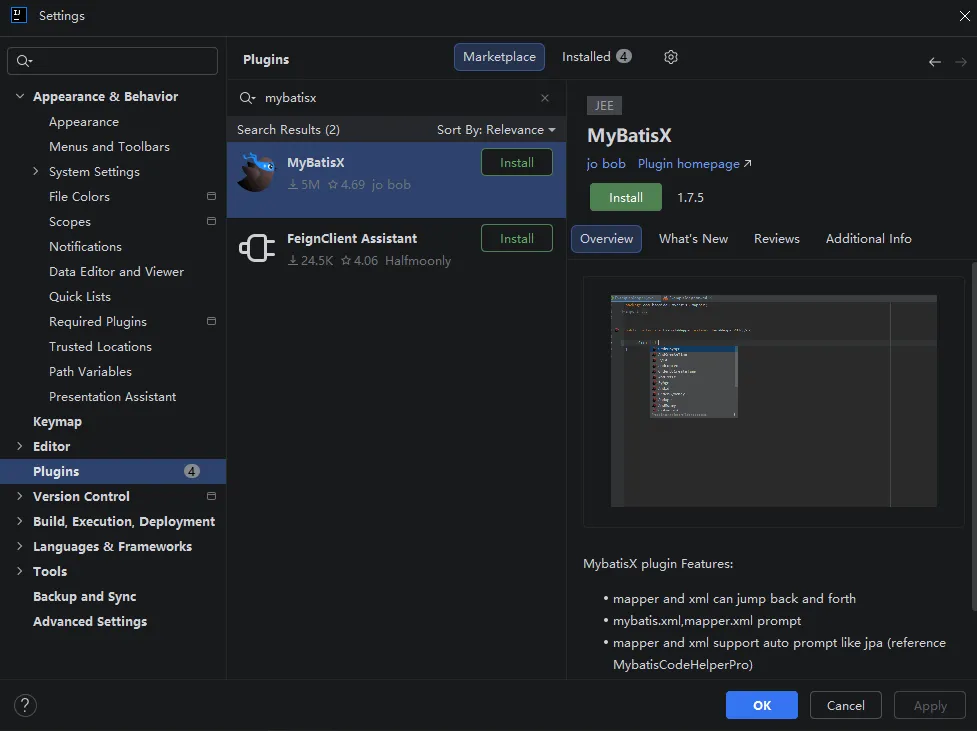Click the IntelliJ Settings window icon

pyautogui.click(x=19, y=15)
